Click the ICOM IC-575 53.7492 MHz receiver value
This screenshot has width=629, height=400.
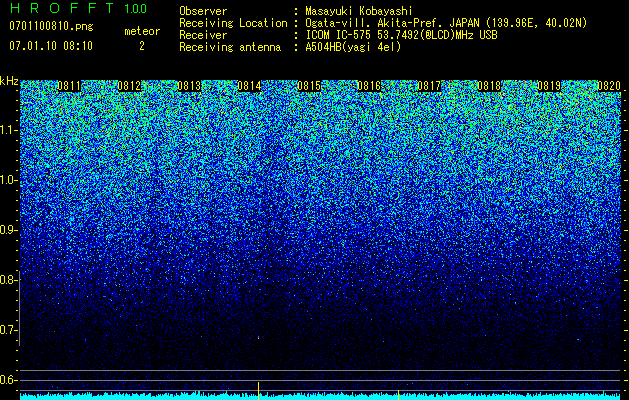pyautogui.click(x=401, y=35)
